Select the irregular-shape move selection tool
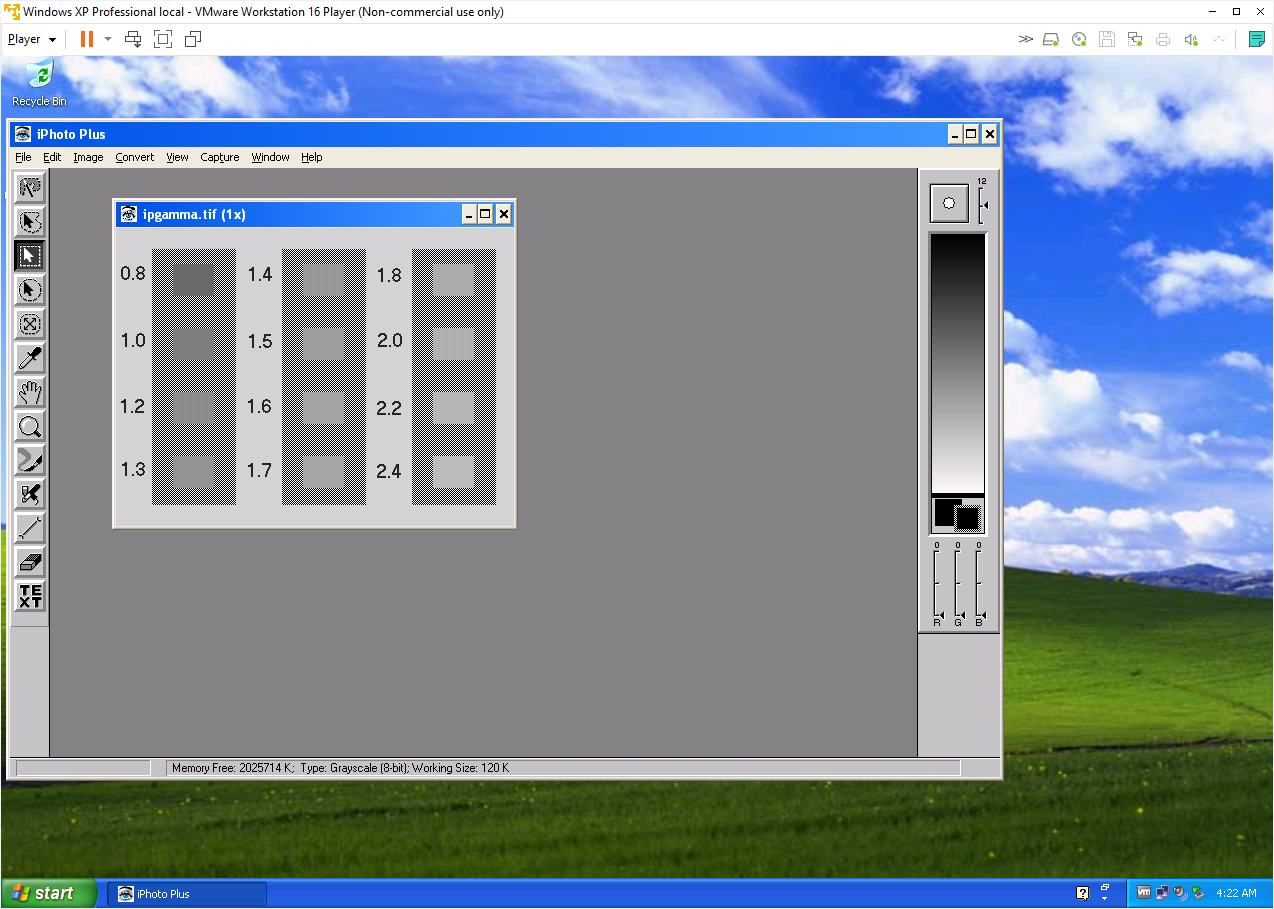This screenshot has height=909, width=1274. coord(30,222)
